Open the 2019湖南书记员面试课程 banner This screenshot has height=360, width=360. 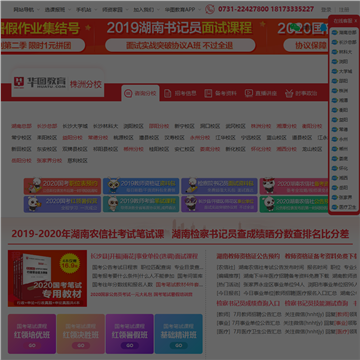[x=180, y=36]
